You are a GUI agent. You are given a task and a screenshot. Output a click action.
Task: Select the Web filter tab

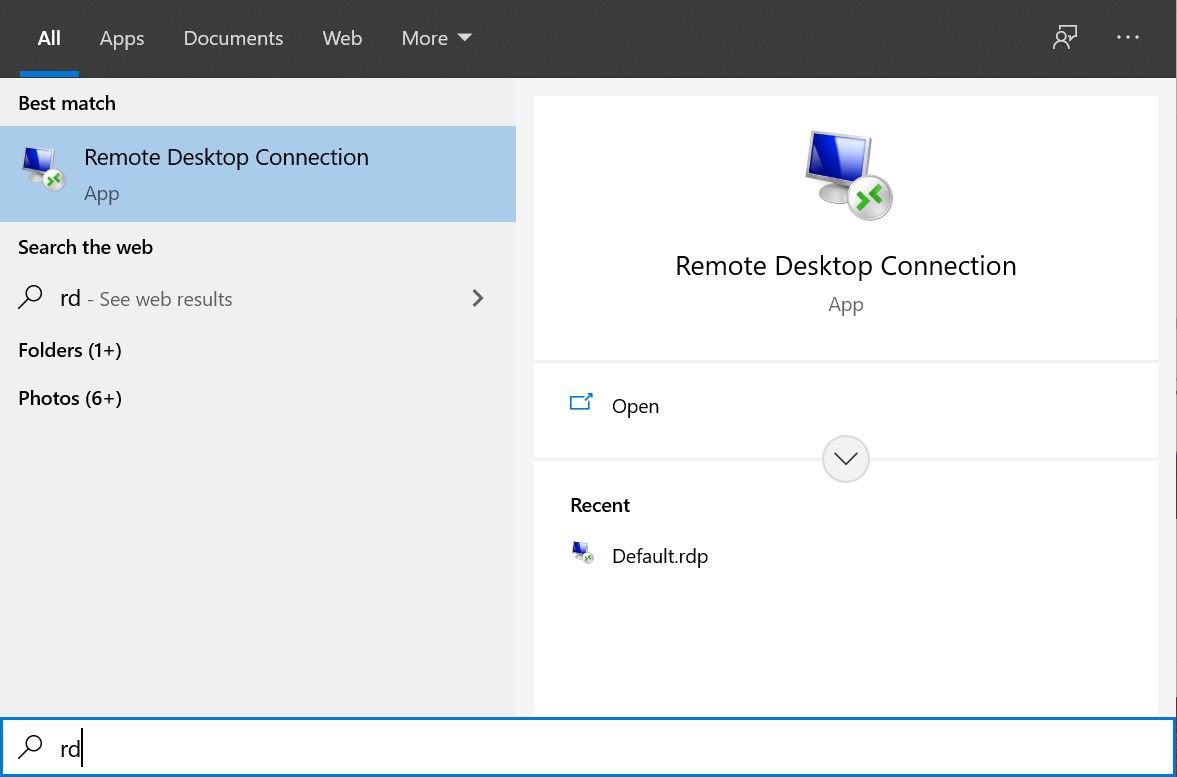click(x=342, y=38)
